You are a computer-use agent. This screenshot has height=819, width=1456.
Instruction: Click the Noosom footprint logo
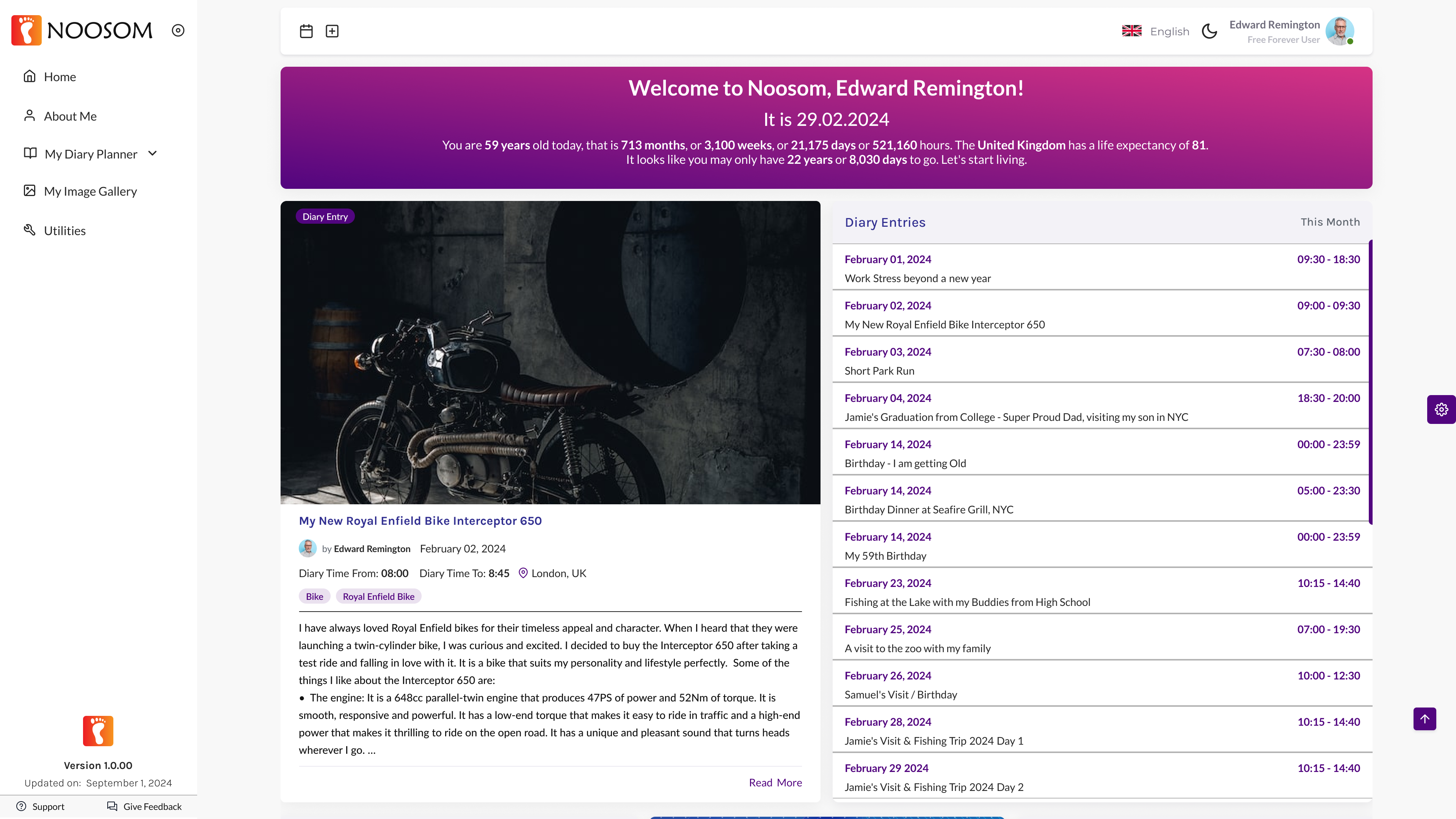27,30
